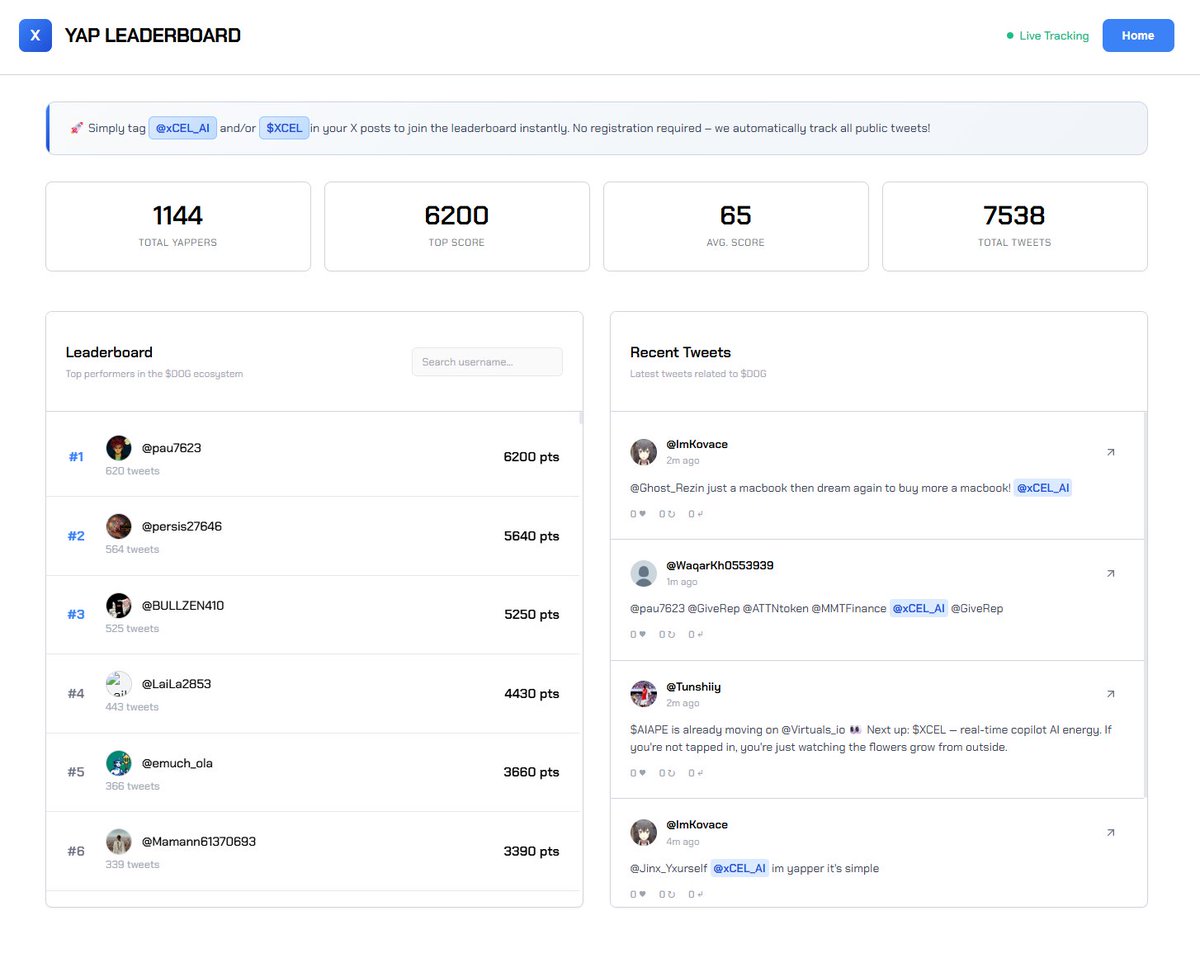The height and width of the screenshot is (972, 1200).
Task: Click the 6200 pts score
Action: 531,457
